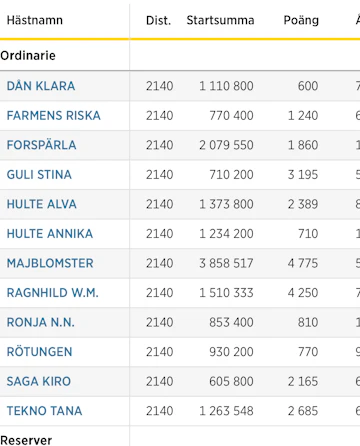
Task: Select RAGNHILD W.M. horse link
Action: (52, 293)
